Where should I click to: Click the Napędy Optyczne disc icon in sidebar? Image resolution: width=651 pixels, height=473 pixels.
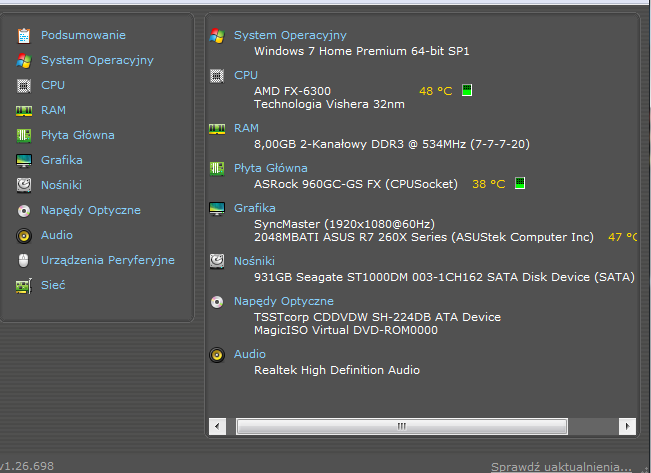(24, 211)
